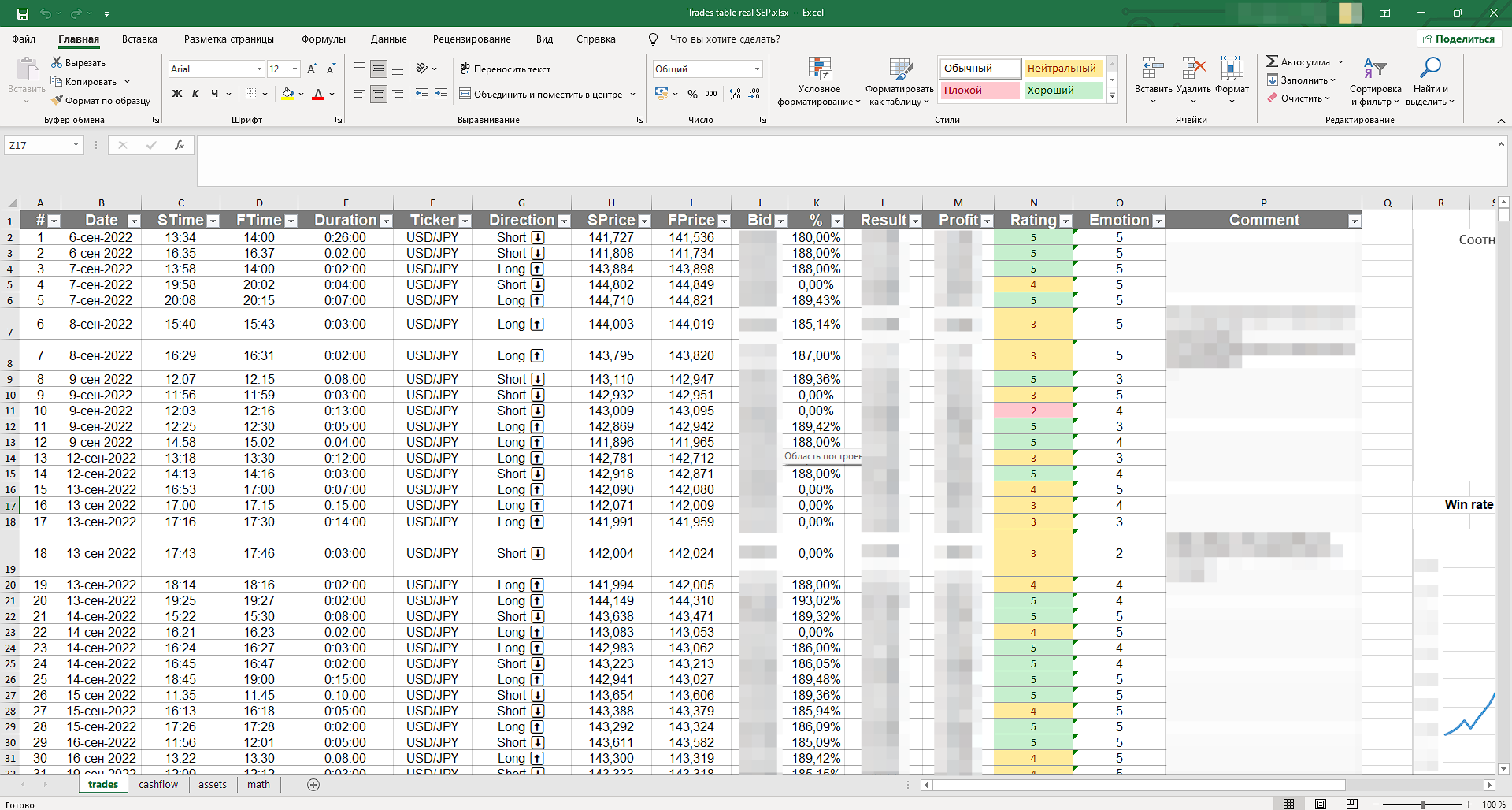
Task: Switch to the Данные ribbon tab
Action: [x=388, y=39]
